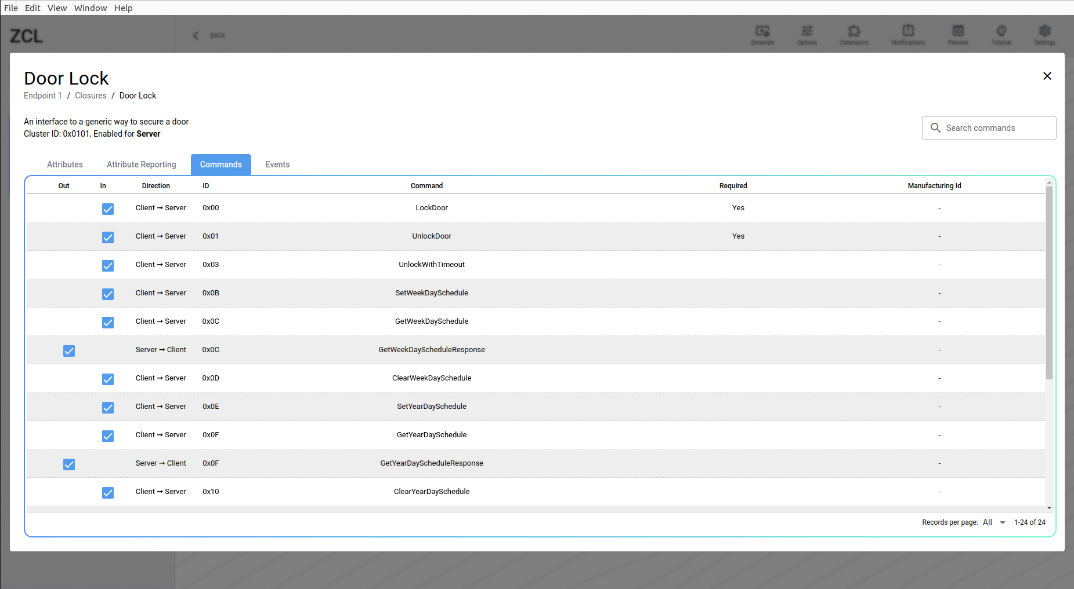Viewport: 1074px width, 589px height.
Task: Open the Closures breadcrumb link
Action: pyautogui.click(x=90, y=95)
